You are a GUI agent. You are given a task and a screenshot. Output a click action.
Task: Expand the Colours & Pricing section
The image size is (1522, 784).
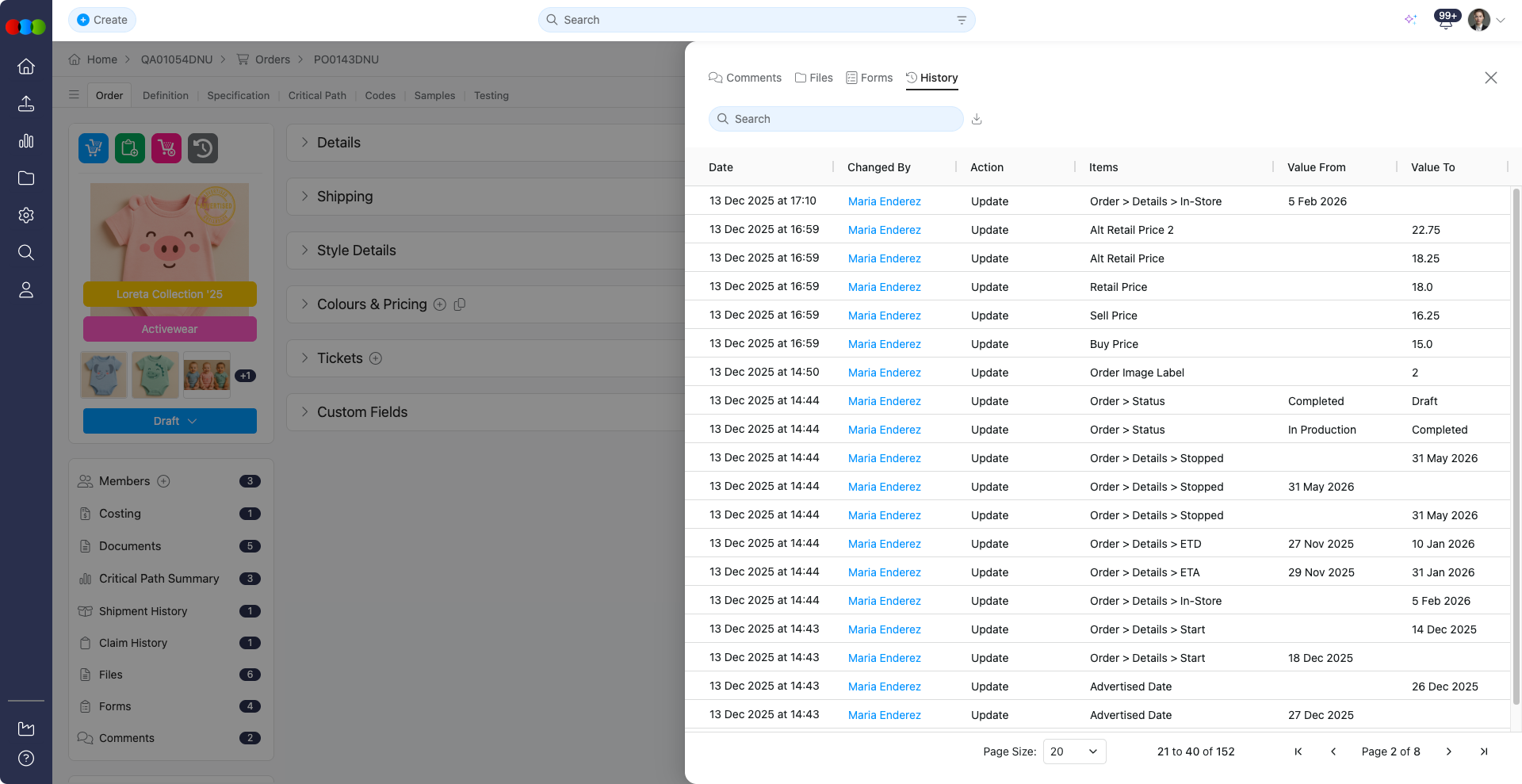[371, 304]
